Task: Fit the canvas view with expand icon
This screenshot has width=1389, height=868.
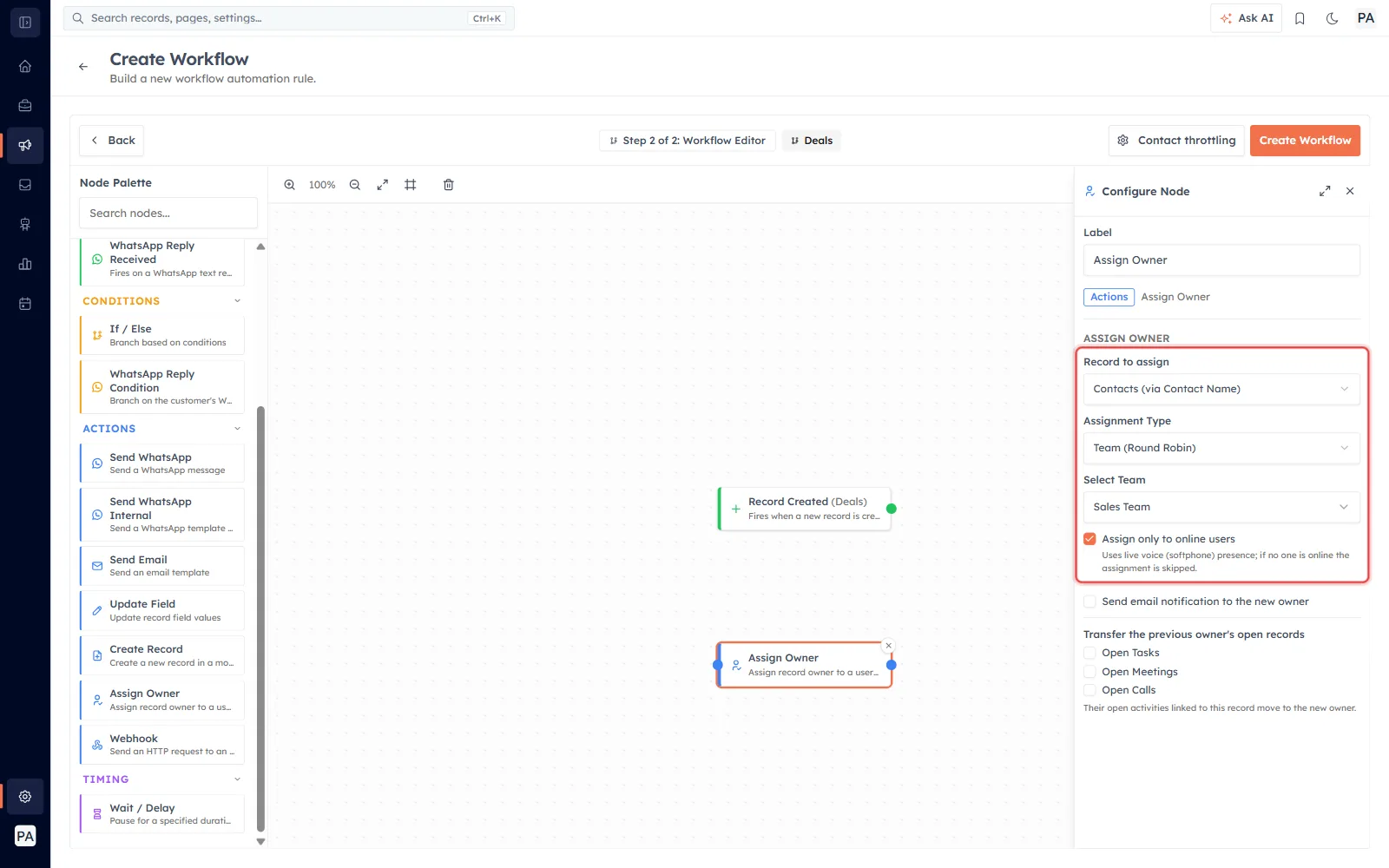Action: [383, 185]
